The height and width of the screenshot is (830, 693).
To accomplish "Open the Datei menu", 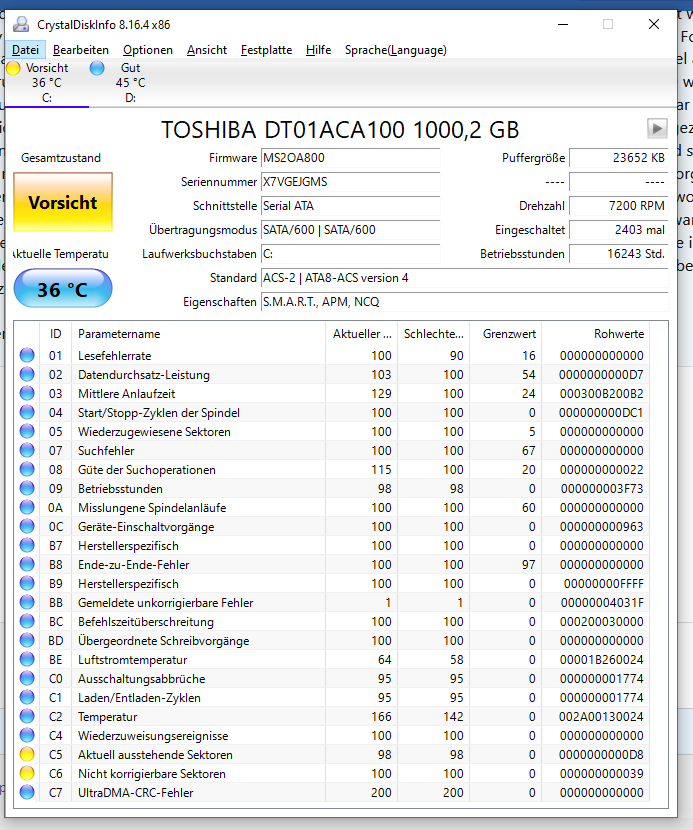I will [x=25, y=50].
